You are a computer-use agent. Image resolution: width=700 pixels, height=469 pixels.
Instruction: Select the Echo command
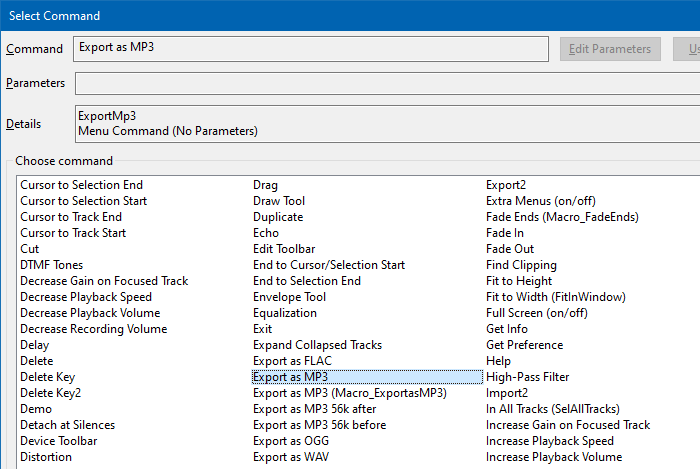pyautogui.click(x=266, y=233)
